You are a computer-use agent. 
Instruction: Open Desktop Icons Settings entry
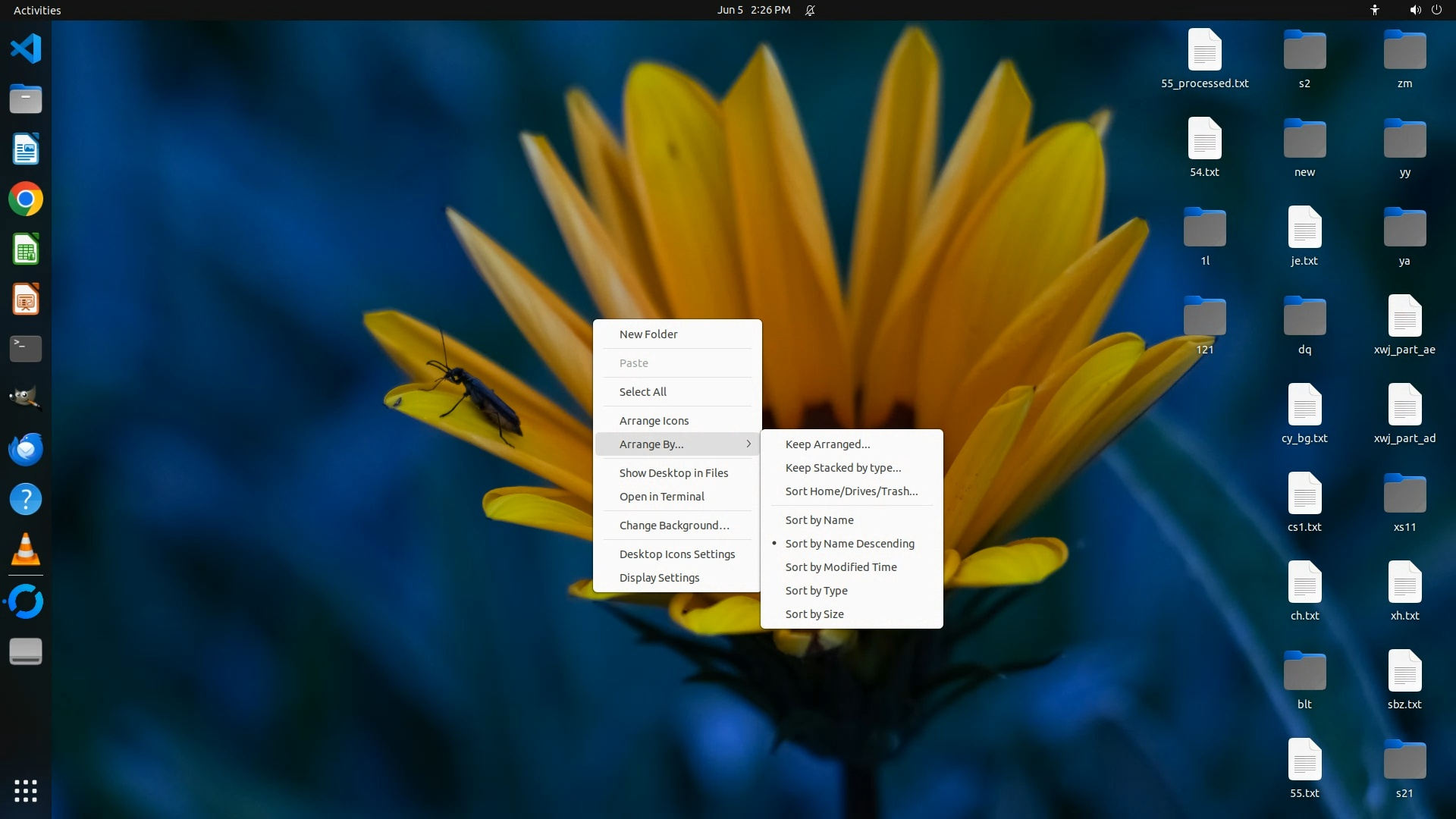(x=676, y=554)
